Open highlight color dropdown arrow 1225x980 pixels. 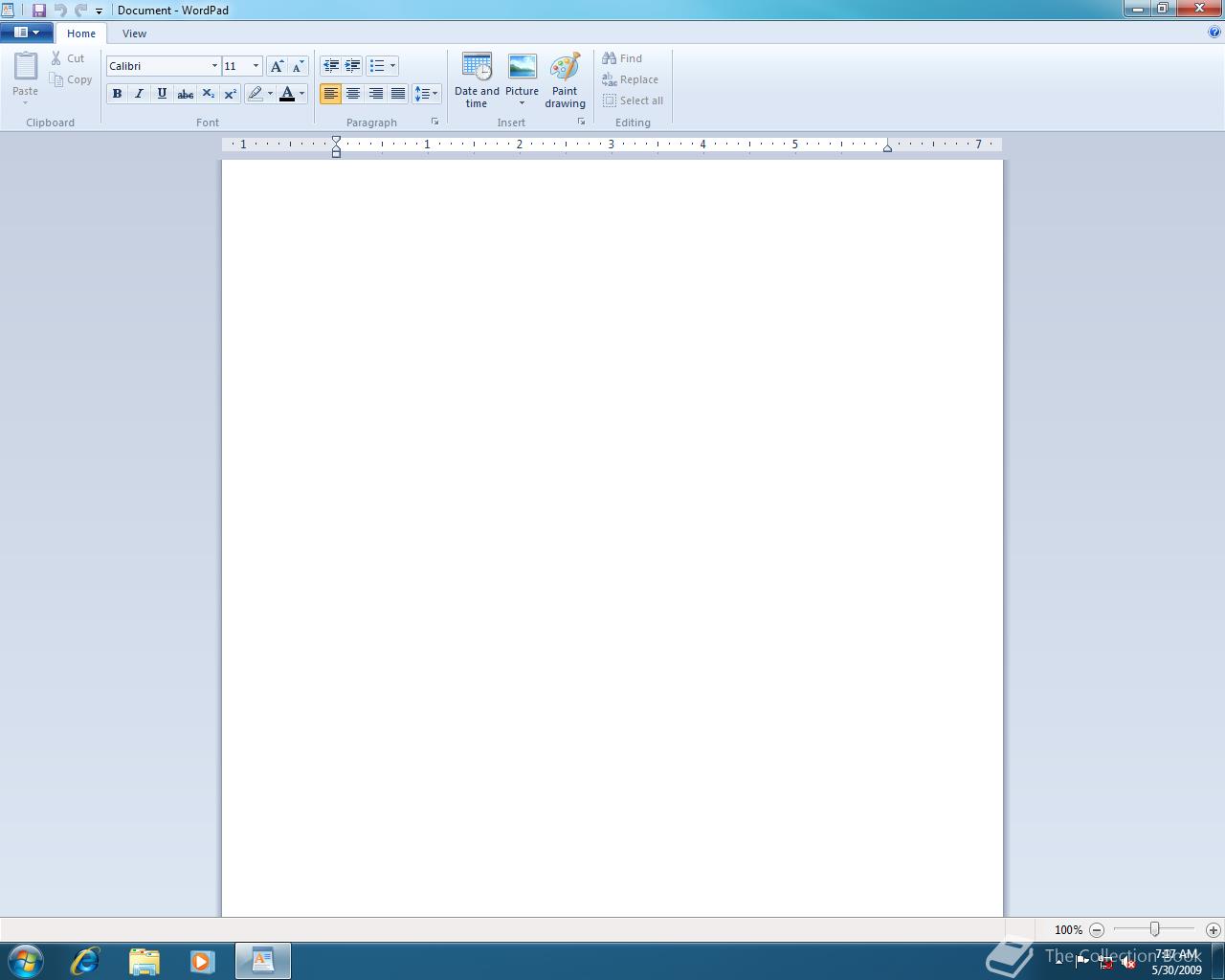(x=270, y=94)
